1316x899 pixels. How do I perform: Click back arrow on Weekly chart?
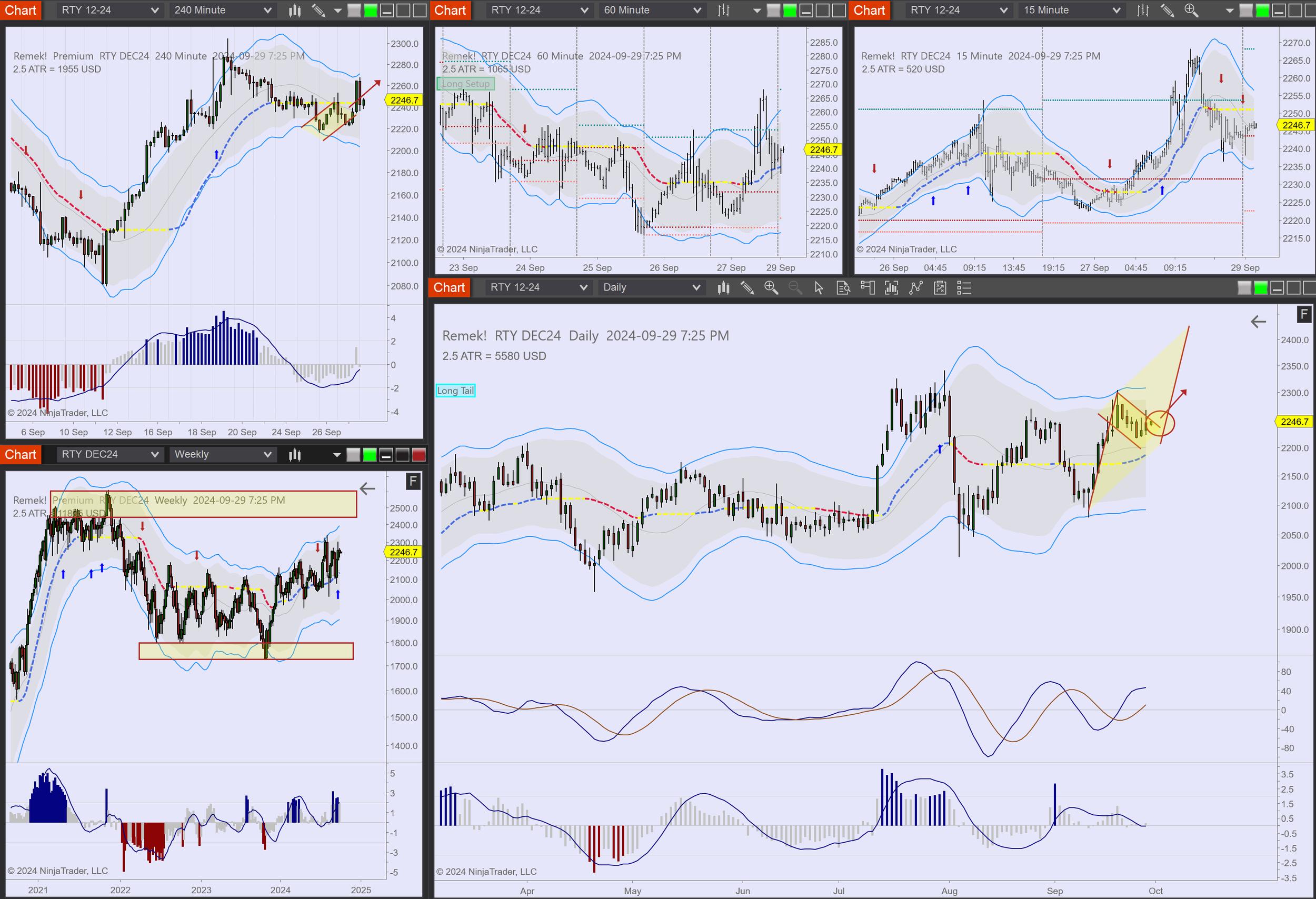367,488
